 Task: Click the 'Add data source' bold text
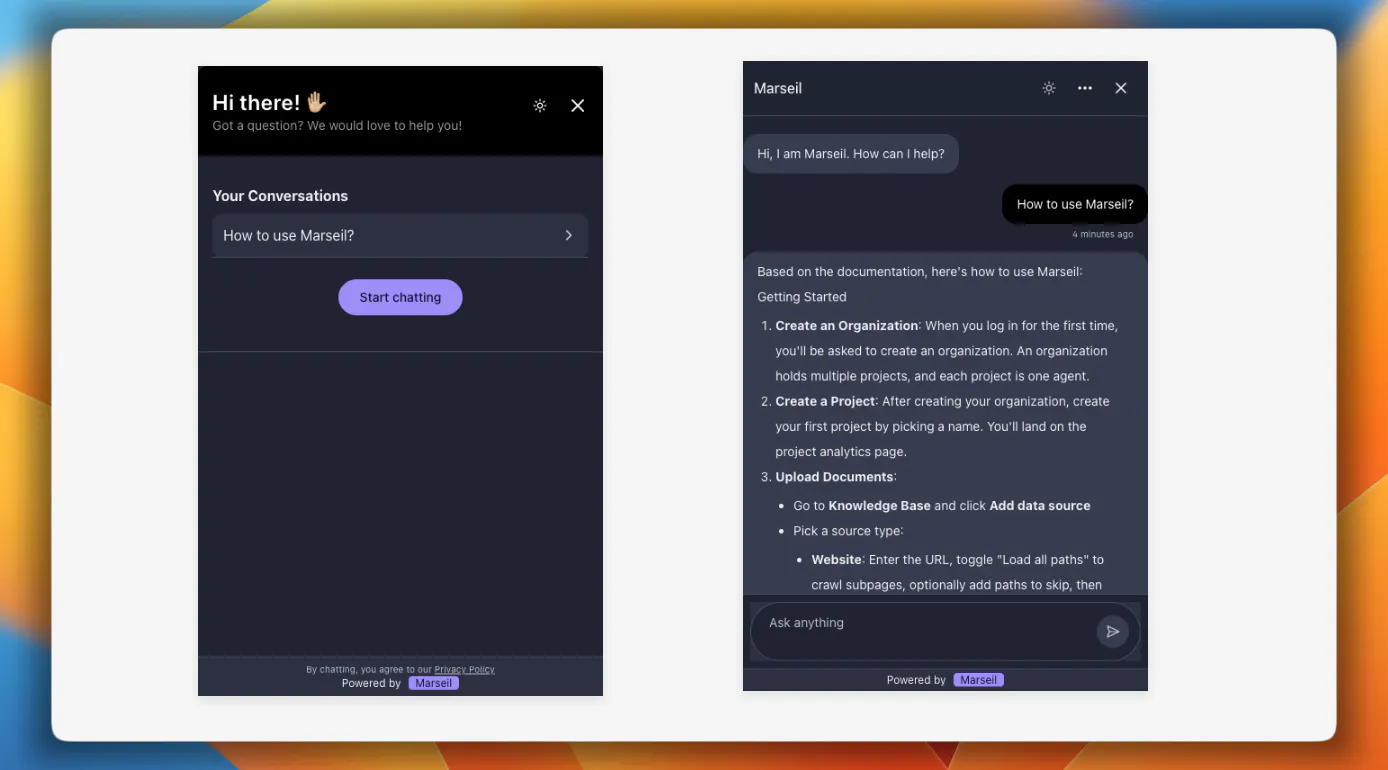click(1040, 506)
